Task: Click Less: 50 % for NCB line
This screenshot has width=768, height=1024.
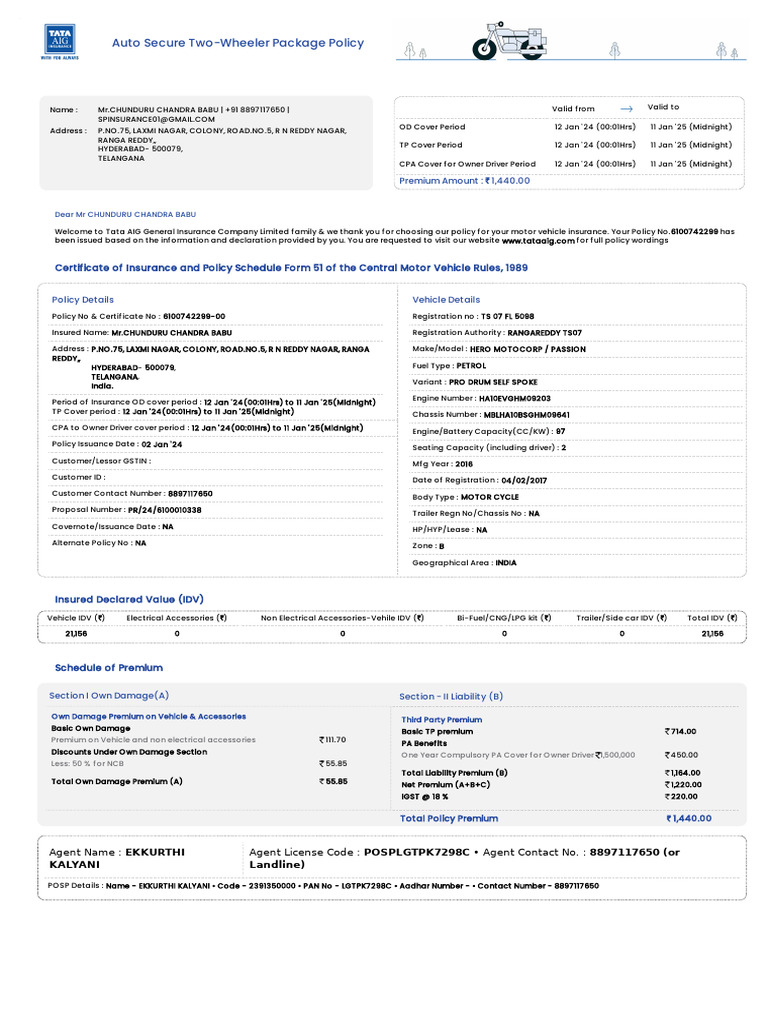Action: [88, 763]
